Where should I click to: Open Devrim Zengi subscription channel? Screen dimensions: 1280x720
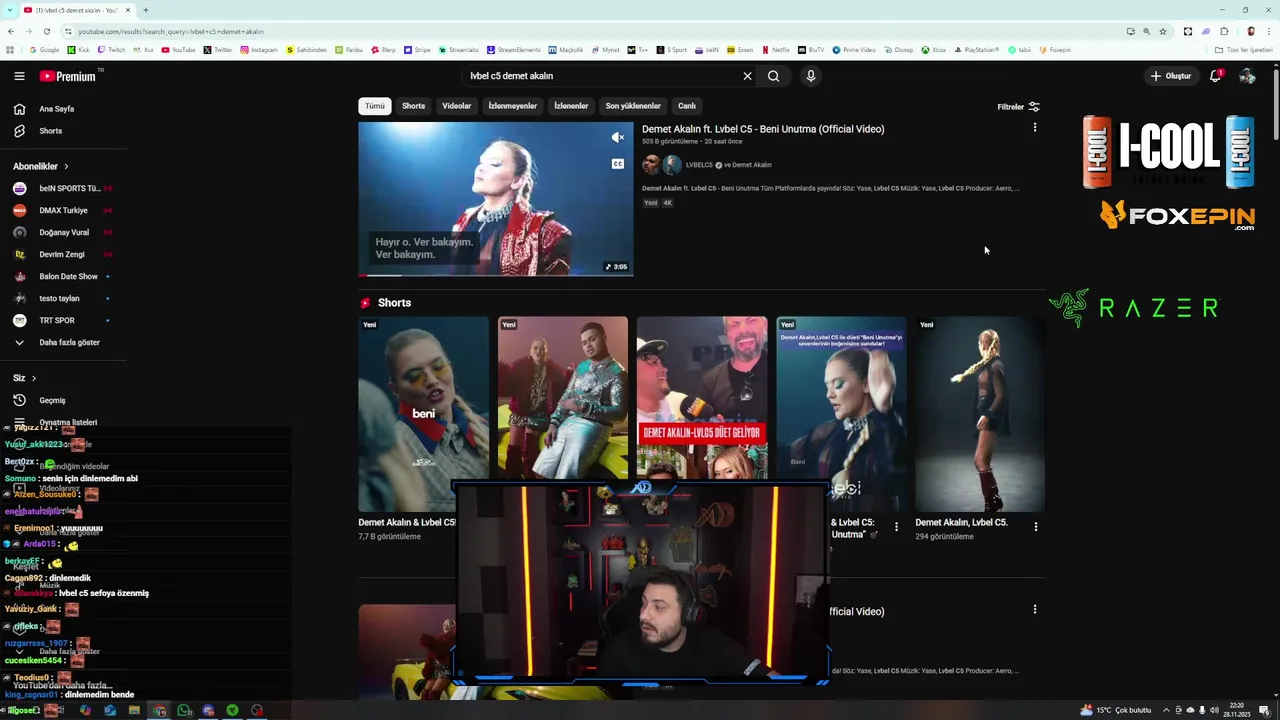(62, 254)
